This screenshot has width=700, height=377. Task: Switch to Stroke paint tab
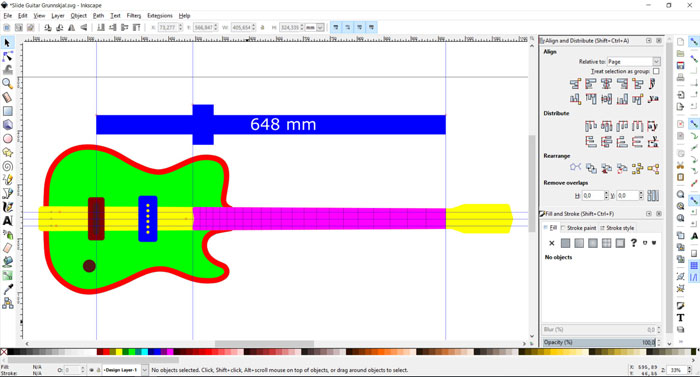tap(579, 228)
